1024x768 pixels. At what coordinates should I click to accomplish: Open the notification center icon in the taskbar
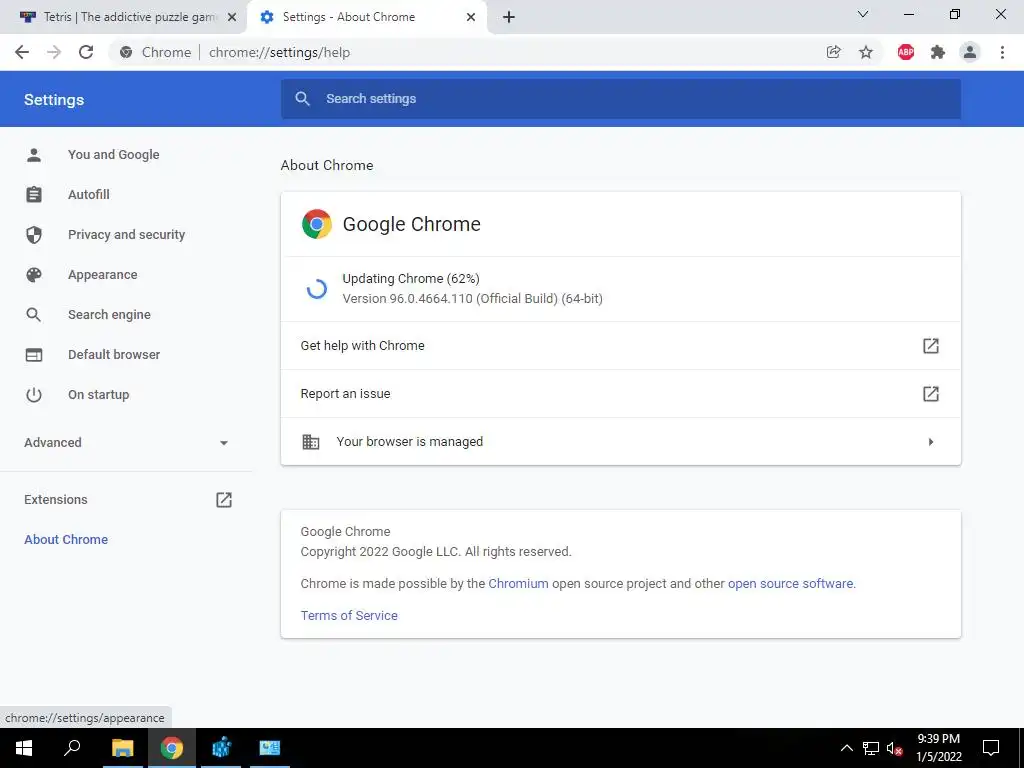point(991,748)
